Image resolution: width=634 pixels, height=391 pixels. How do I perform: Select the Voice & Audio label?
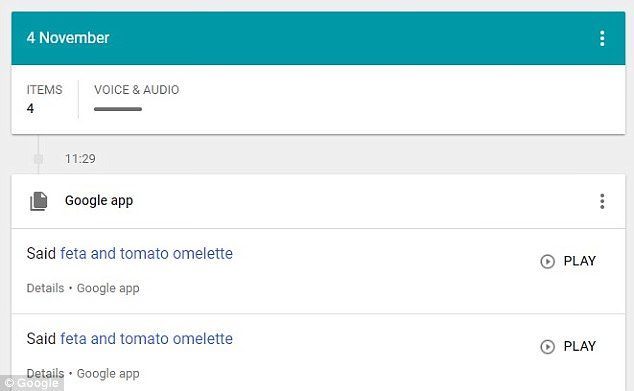pyautogui.click(x=137, y=90)
